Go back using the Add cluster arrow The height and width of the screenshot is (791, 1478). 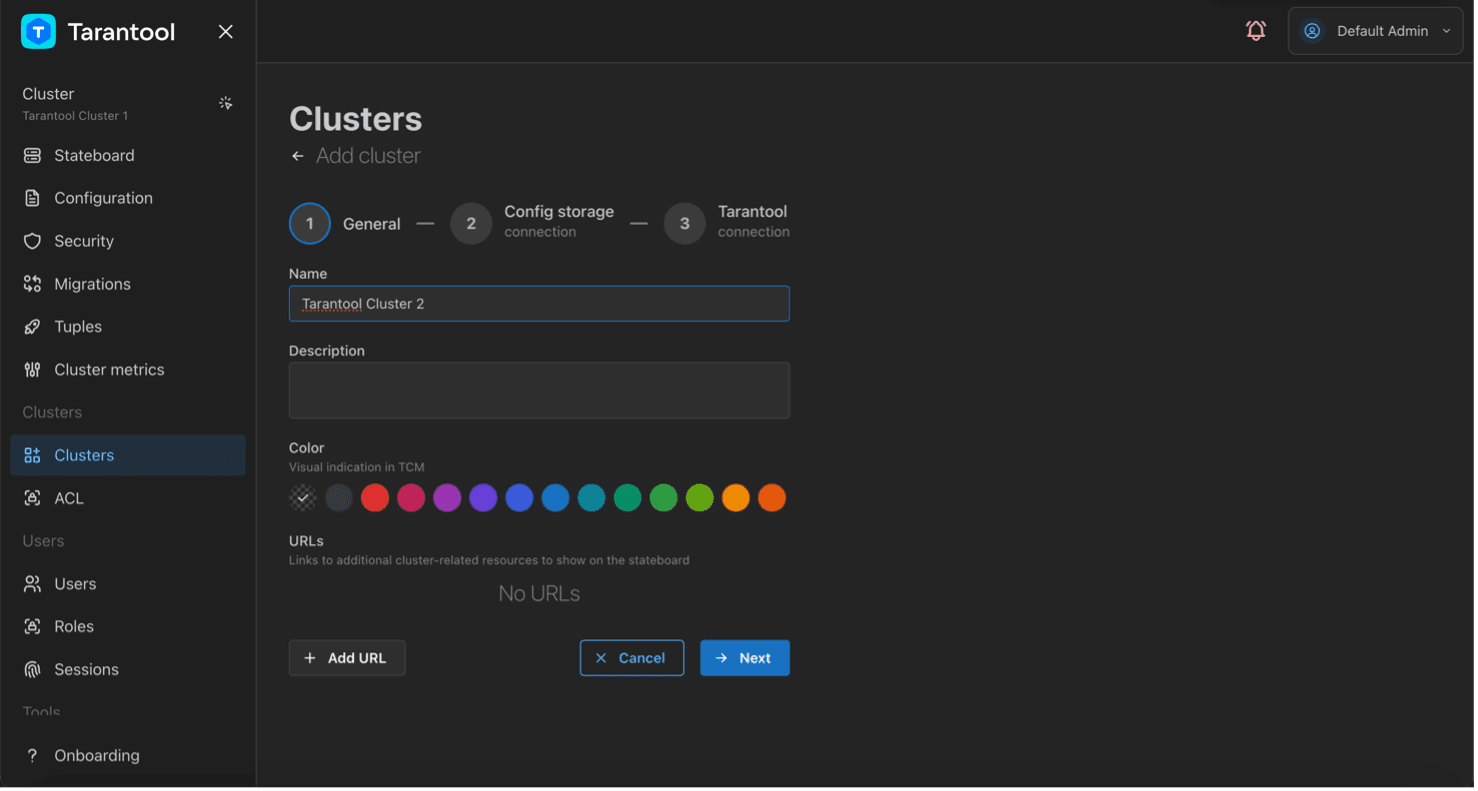pos(297,157)
